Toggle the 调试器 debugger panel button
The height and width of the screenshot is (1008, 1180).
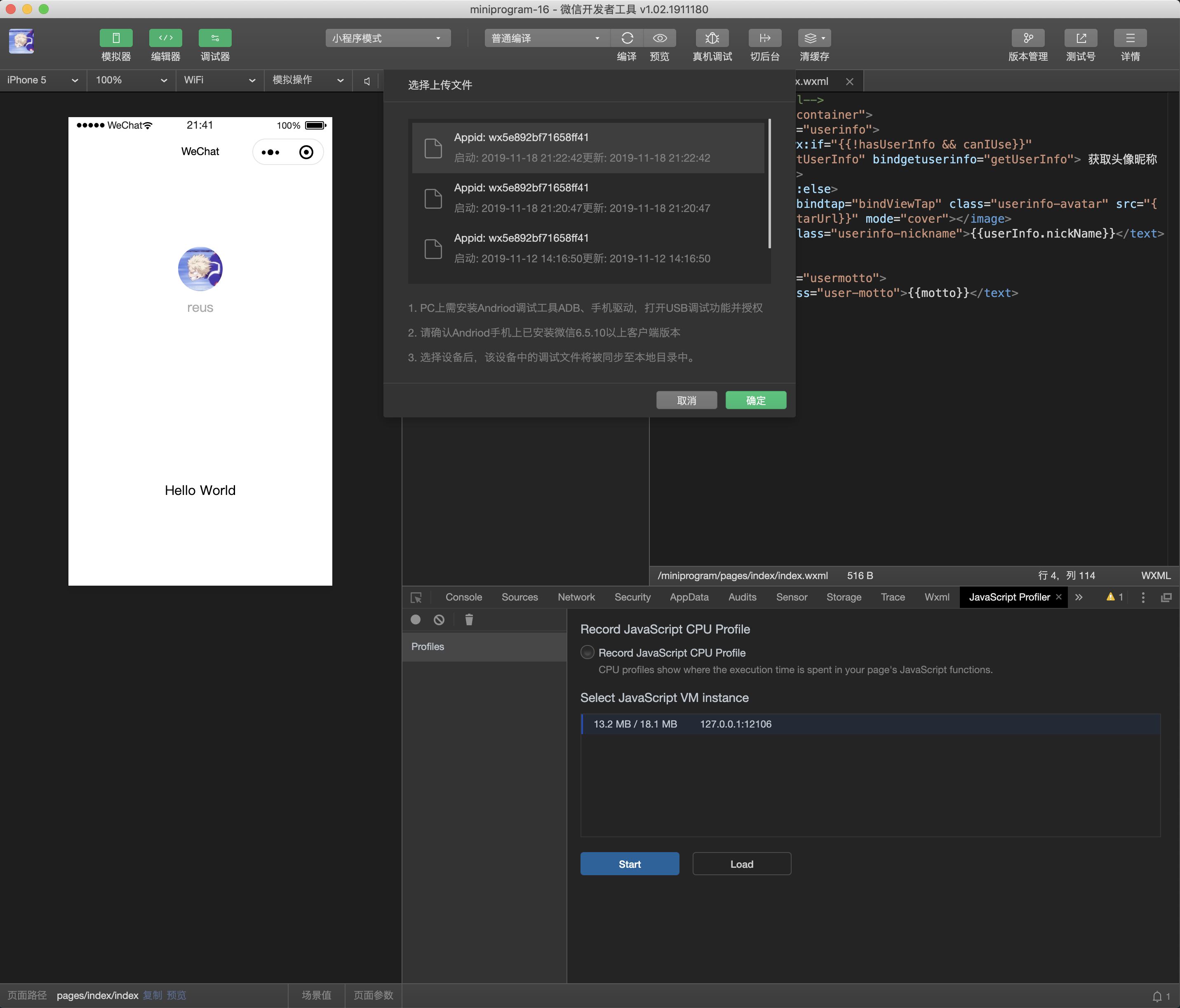pos(215,38)
